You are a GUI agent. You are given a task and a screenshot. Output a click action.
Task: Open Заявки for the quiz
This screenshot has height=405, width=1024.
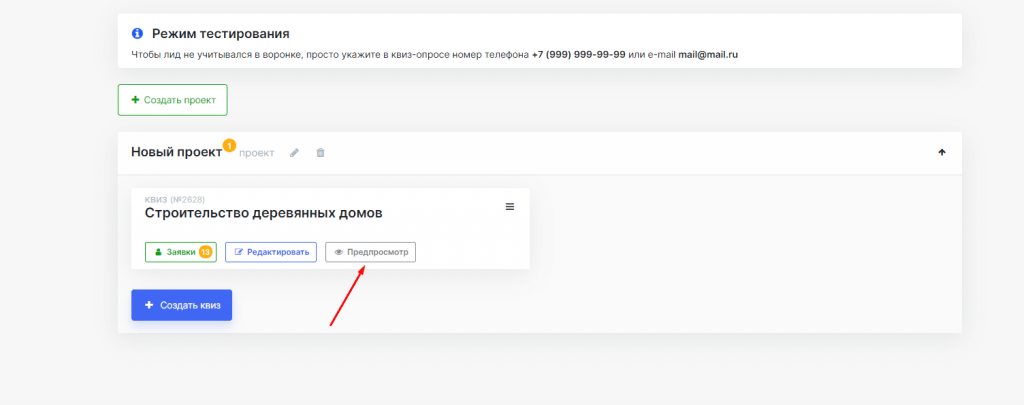point(174,252)
